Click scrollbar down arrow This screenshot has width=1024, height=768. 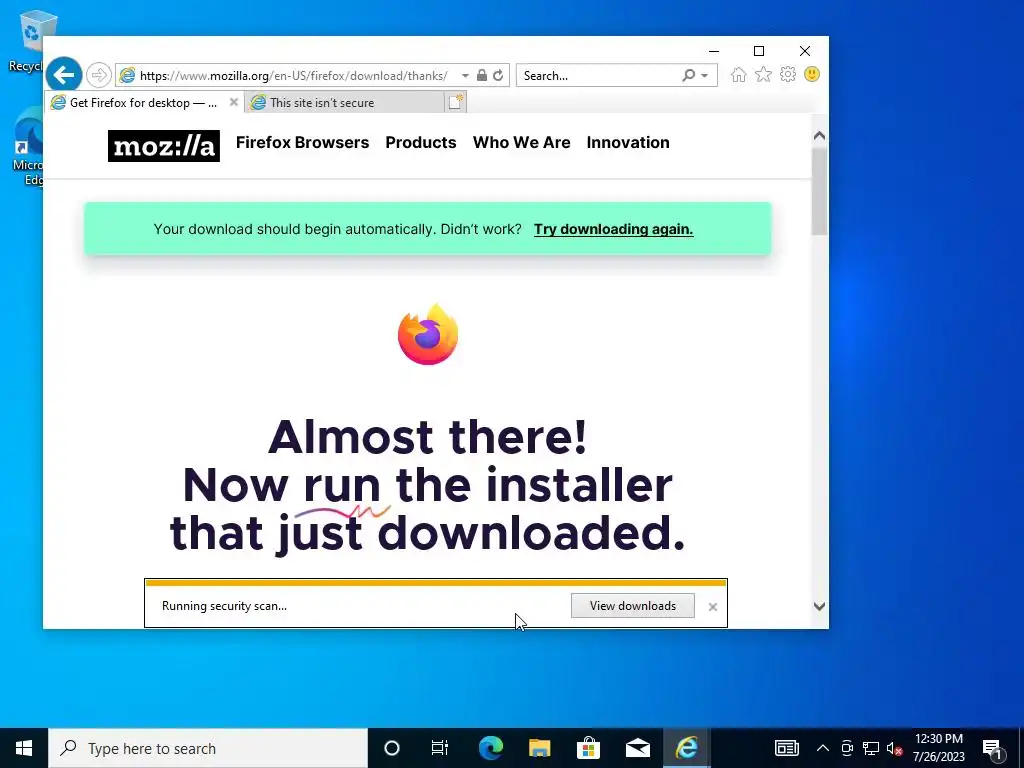click(x=820, y=606)
